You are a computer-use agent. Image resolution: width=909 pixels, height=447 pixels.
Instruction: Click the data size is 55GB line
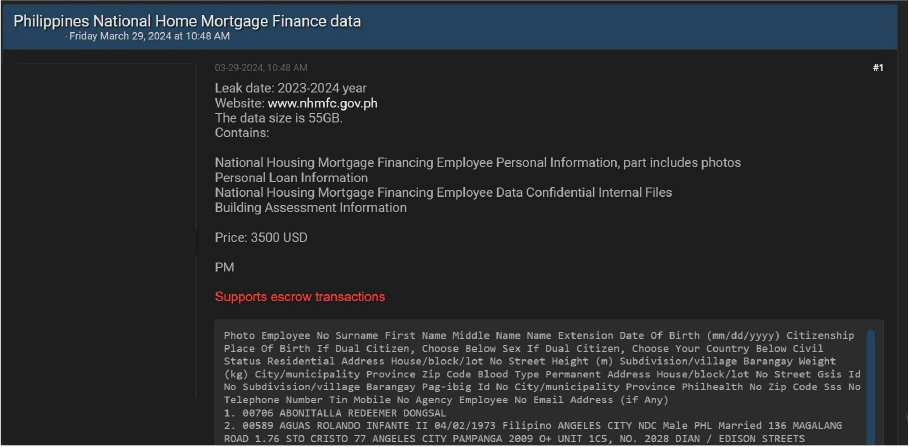(x=278, y=118)
